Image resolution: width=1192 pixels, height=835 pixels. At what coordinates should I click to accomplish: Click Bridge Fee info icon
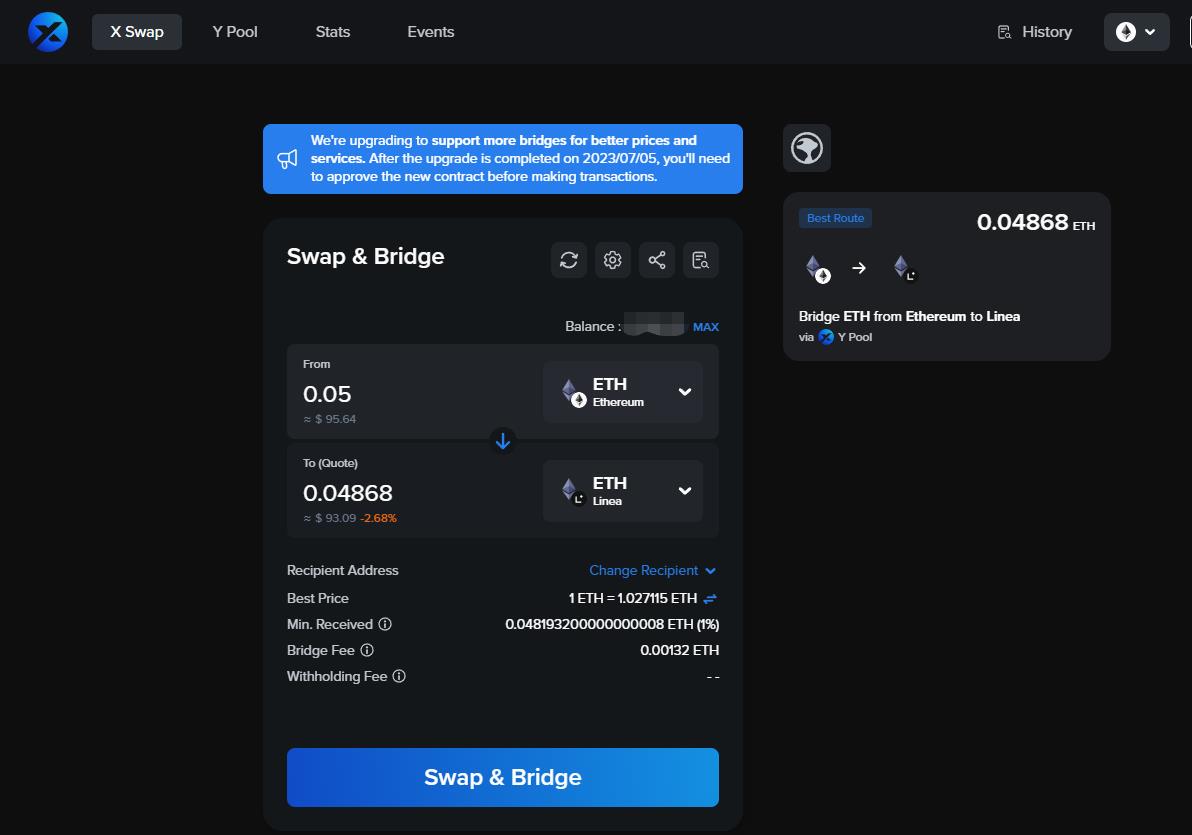[x=367, y=650]
